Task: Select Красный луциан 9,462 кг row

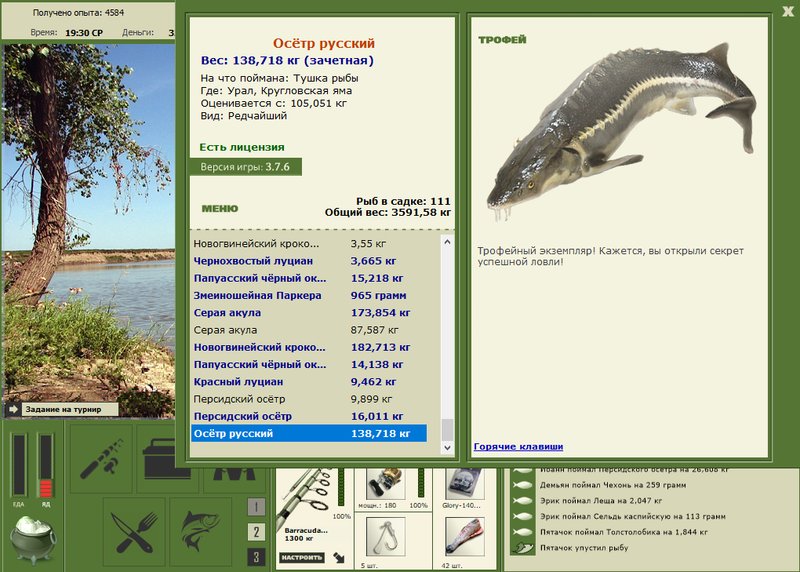Action: [x=309, y=382]
